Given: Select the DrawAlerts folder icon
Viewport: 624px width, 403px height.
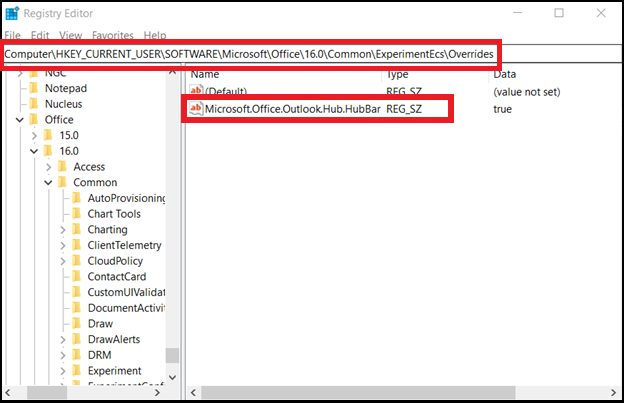Looking at the screenshot, I should click(x=76, y=339).
